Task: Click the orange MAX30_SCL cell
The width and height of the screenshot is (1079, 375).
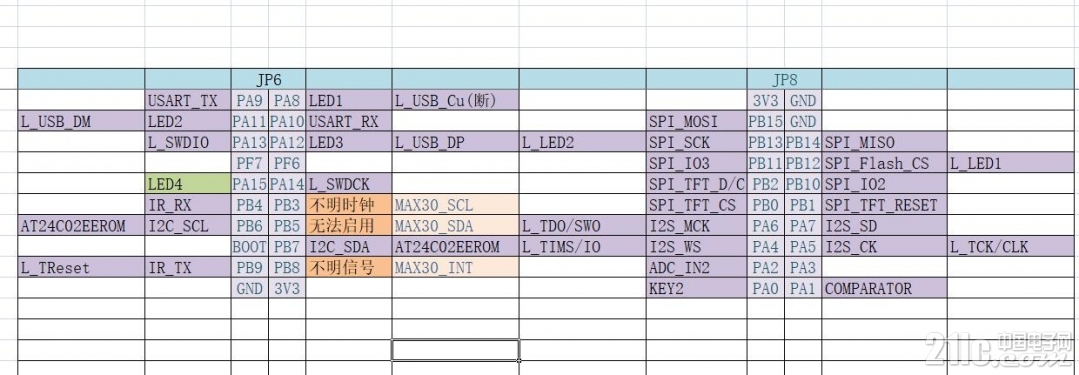Action: tap(456, 204)
